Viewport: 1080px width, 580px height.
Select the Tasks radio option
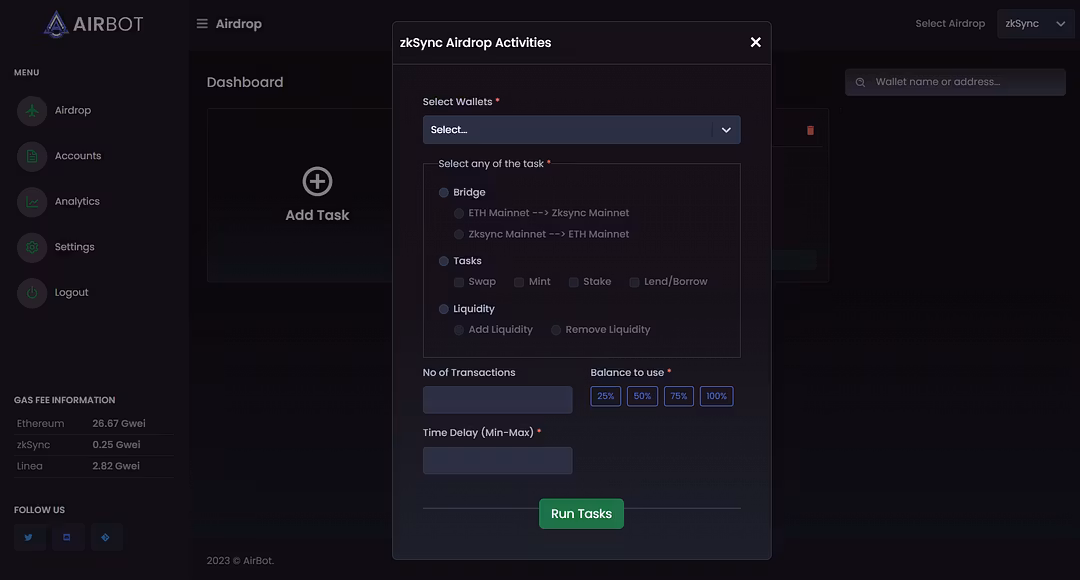[x=444, y=261]
